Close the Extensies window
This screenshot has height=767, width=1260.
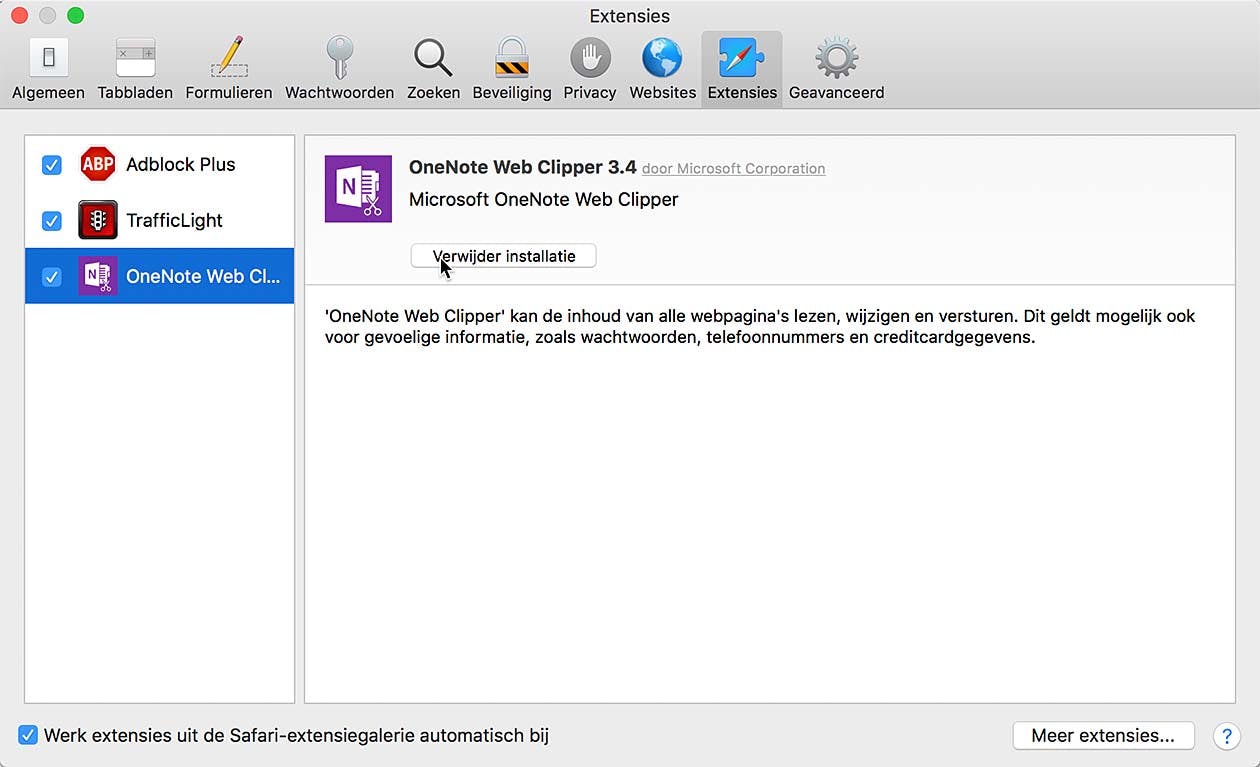click(19, 16)
